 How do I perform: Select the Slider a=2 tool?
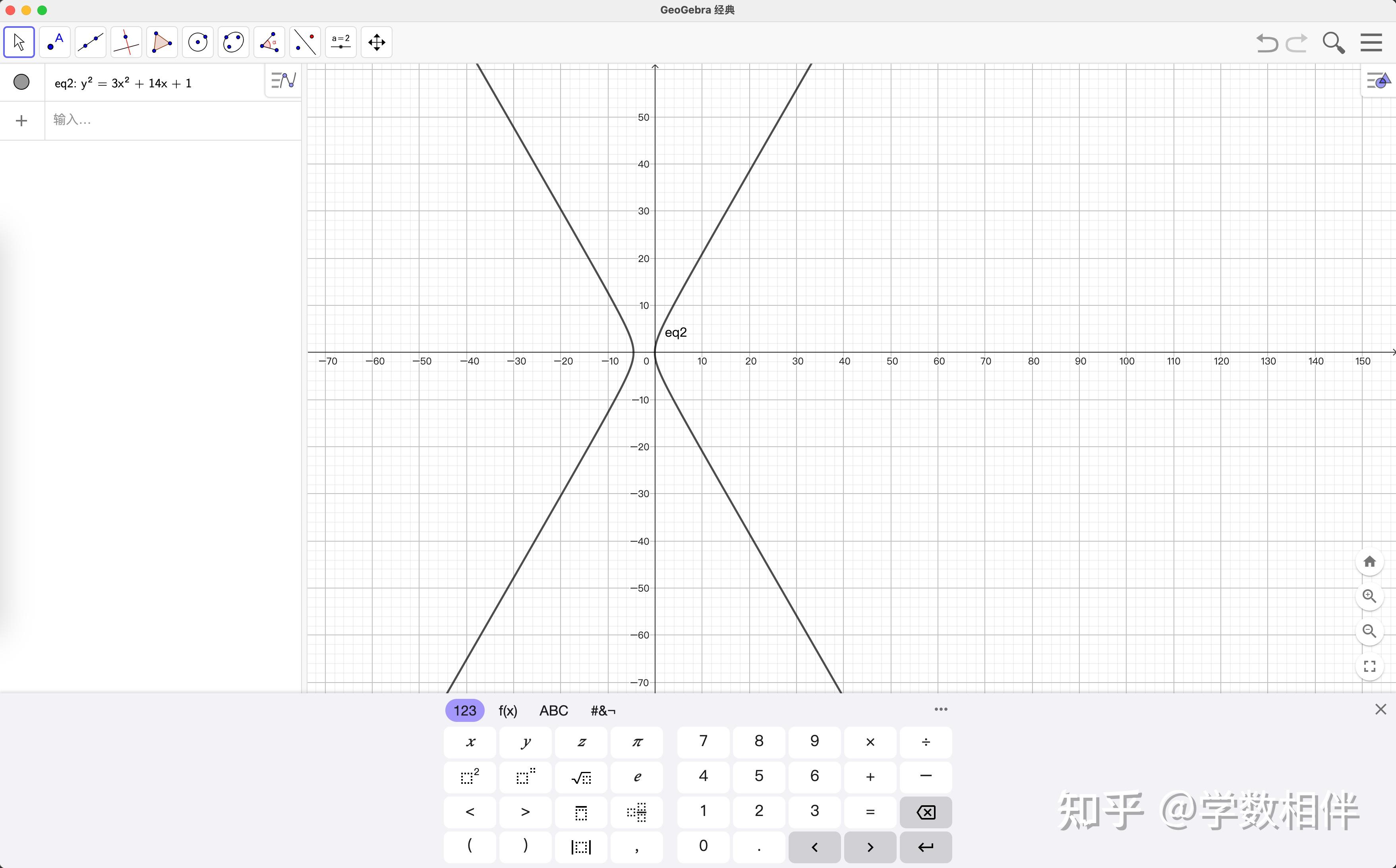tap(340, 42)
